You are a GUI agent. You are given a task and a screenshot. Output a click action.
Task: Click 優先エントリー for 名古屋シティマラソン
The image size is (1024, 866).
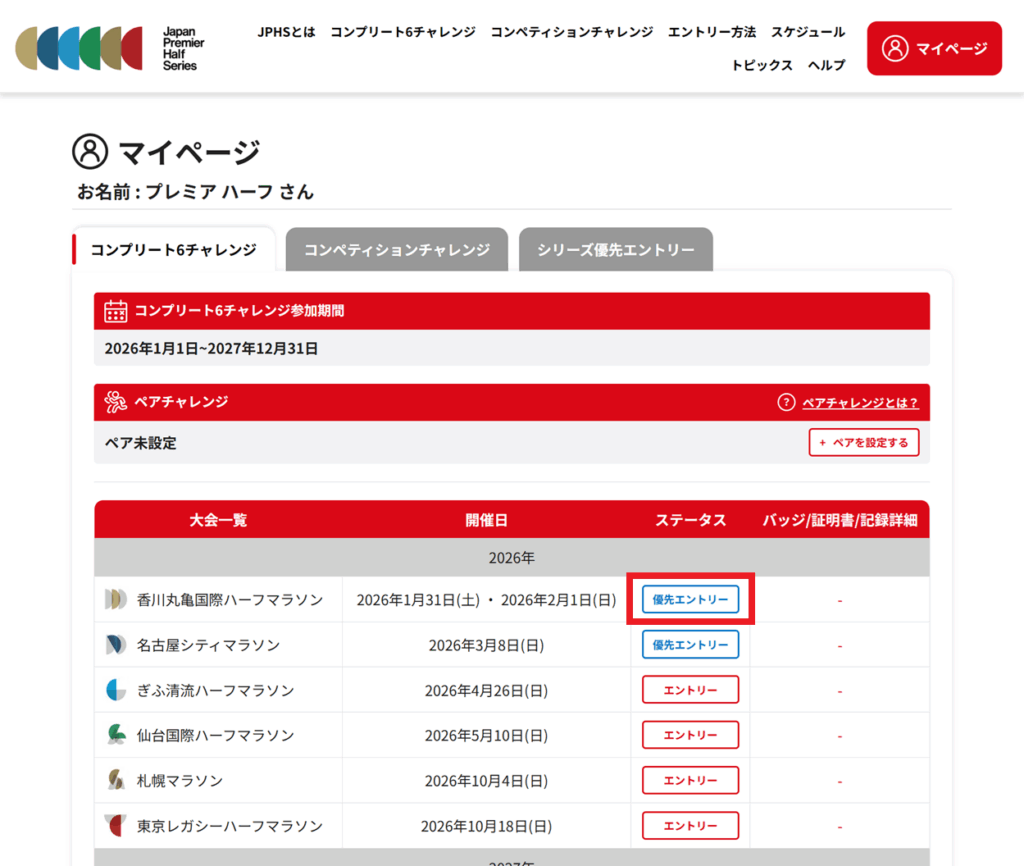tap(690, 645)
